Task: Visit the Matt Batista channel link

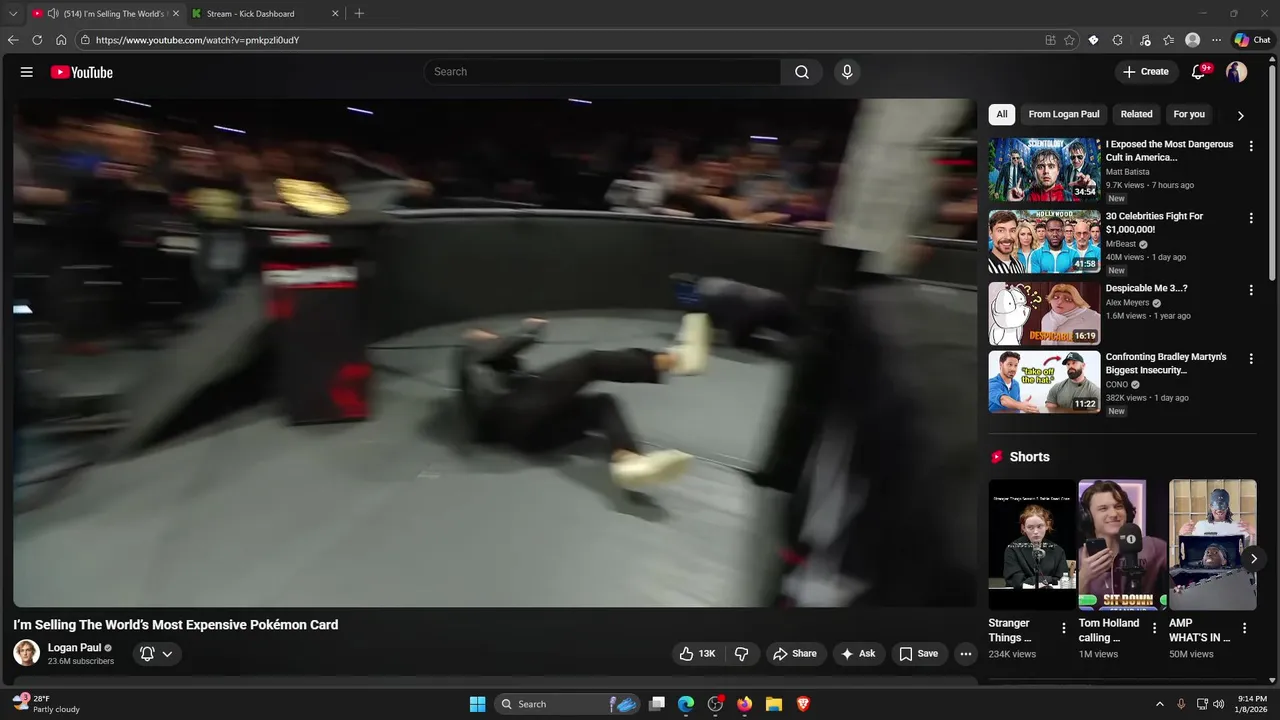Action: pos(1127,172)
